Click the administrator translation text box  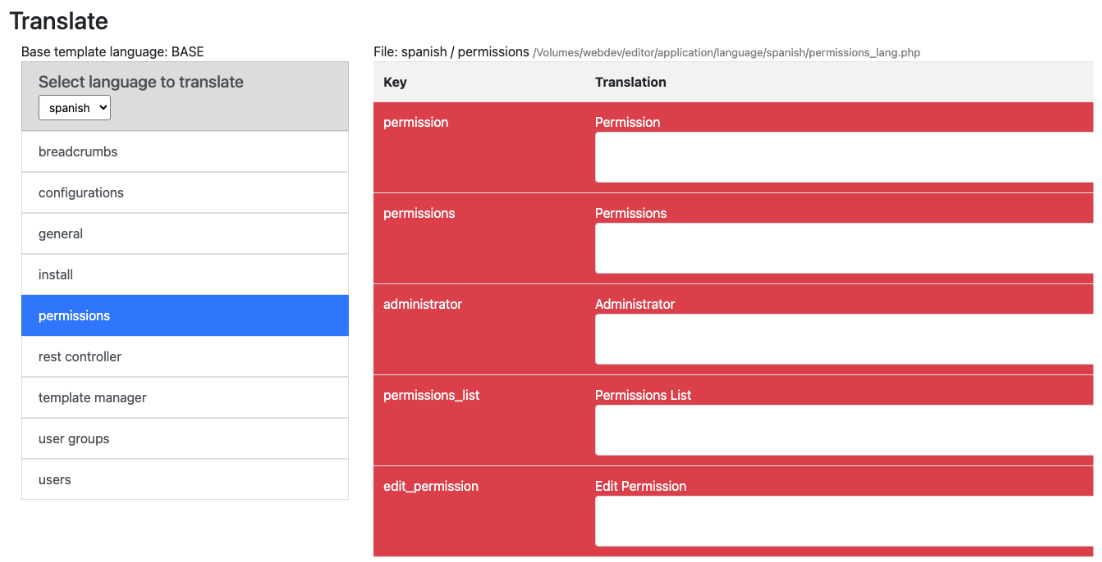click(843, 340)
